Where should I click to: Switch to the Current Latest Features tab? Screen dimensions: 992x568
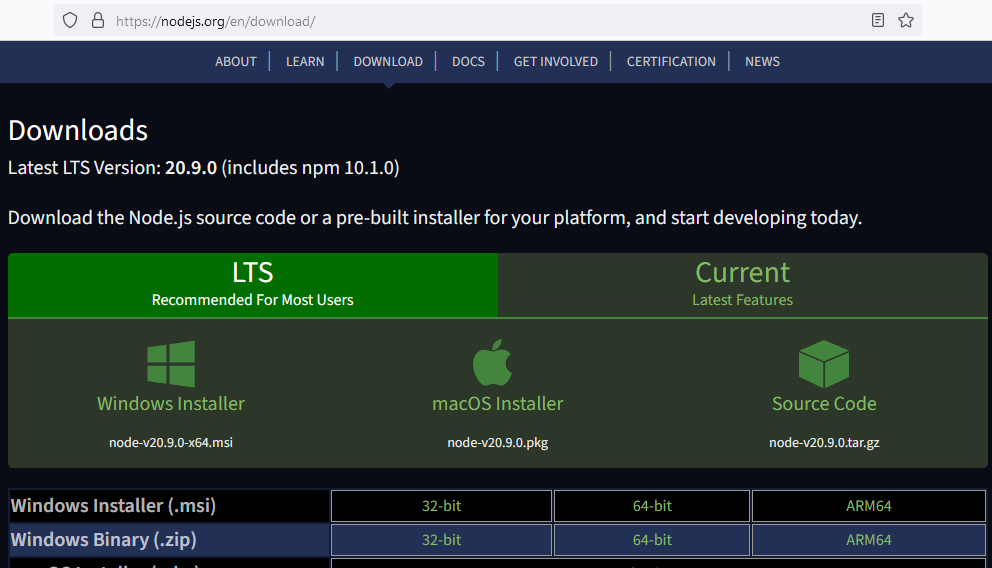click(x=742, y=285)
